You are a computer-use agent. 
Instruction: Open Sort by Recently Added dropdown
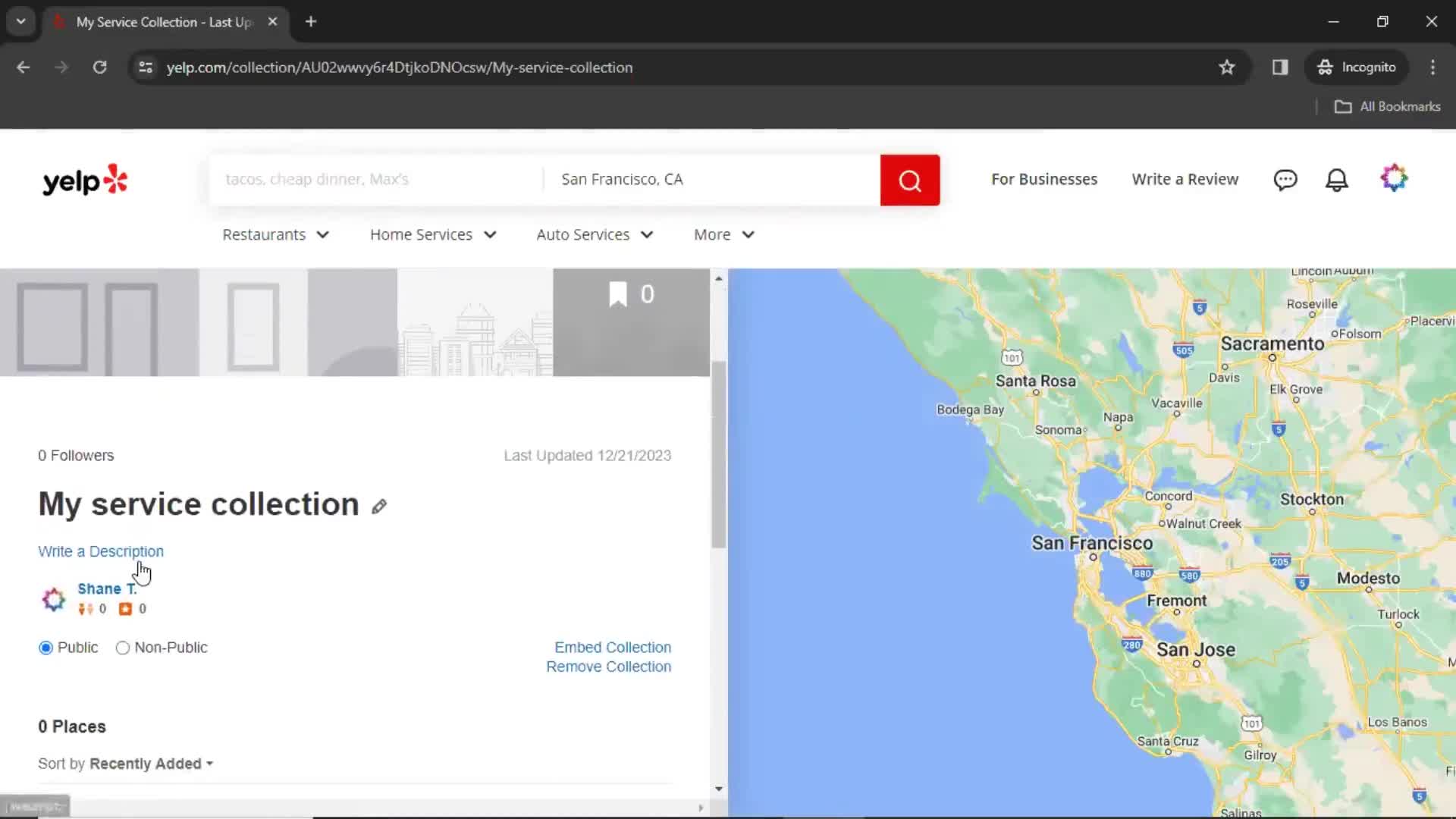click(x=151, y=764)
